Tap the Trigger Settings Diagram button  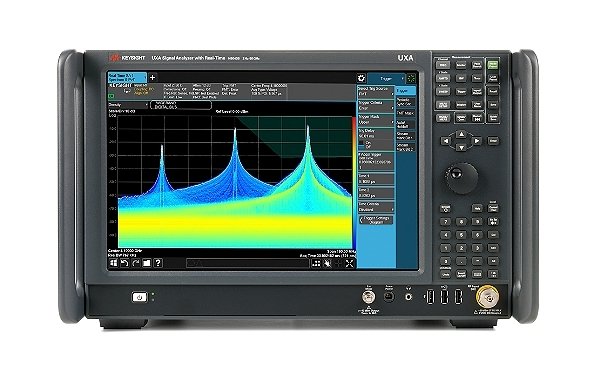376,220
